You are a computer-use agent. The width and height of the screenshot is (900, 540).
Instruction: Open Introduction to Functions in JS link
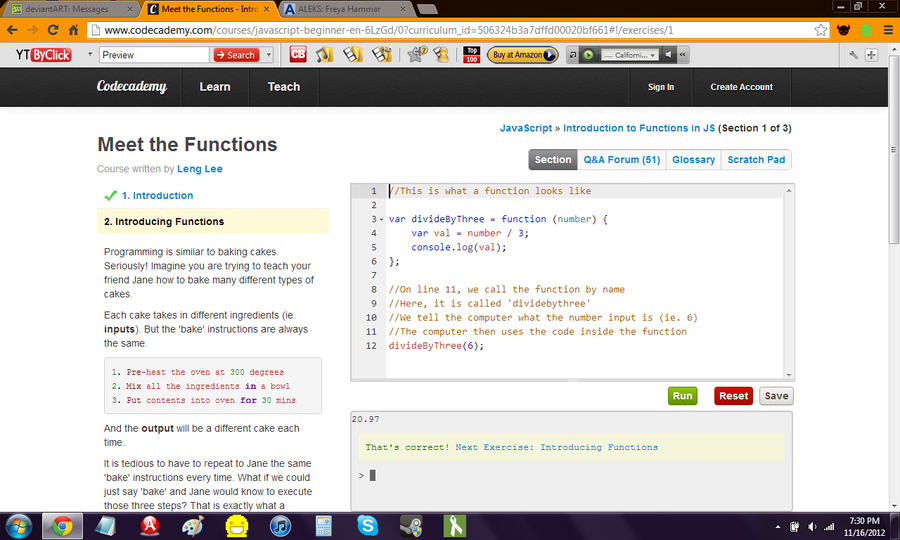pos(639,128)
